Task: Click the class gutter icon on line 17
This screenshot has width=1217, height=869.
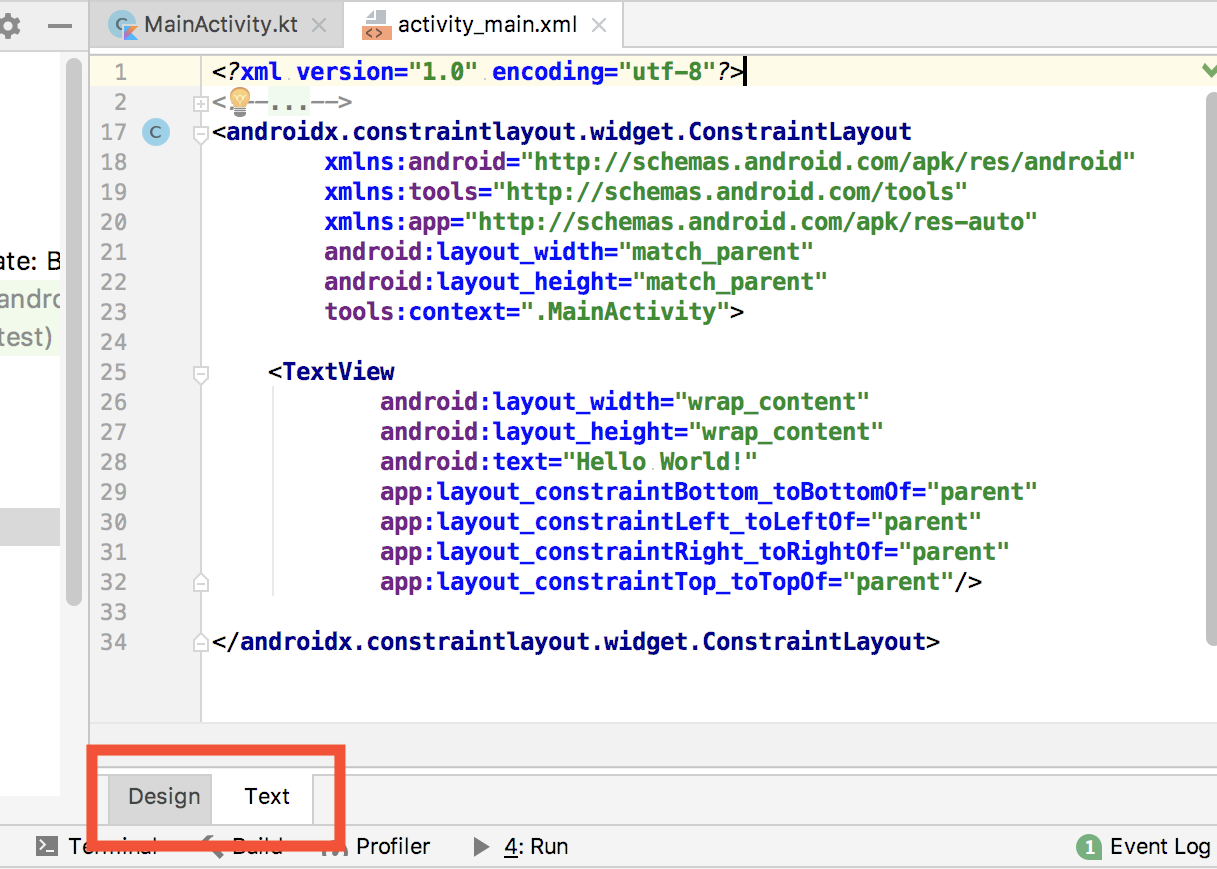Action: pyautogui.click(x=156, y=132)
